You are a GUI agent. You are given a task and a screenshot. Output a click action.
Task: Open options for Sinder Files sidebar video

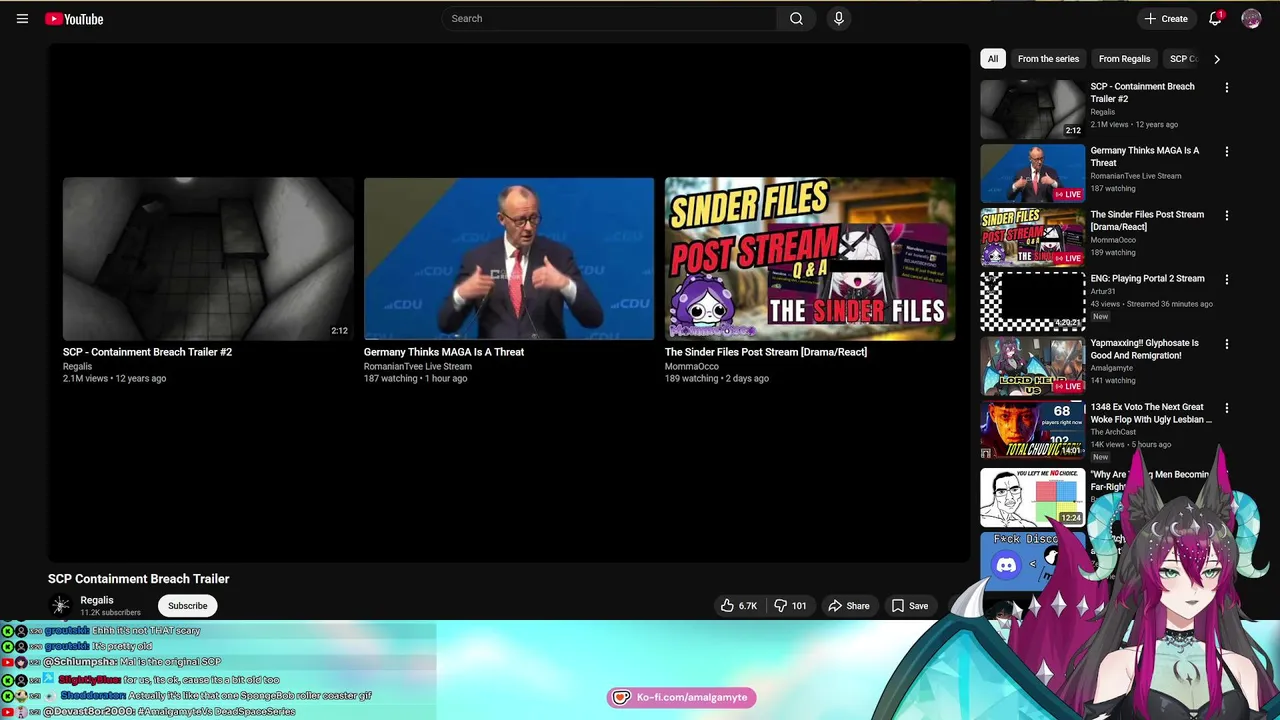click(1227, 215)
